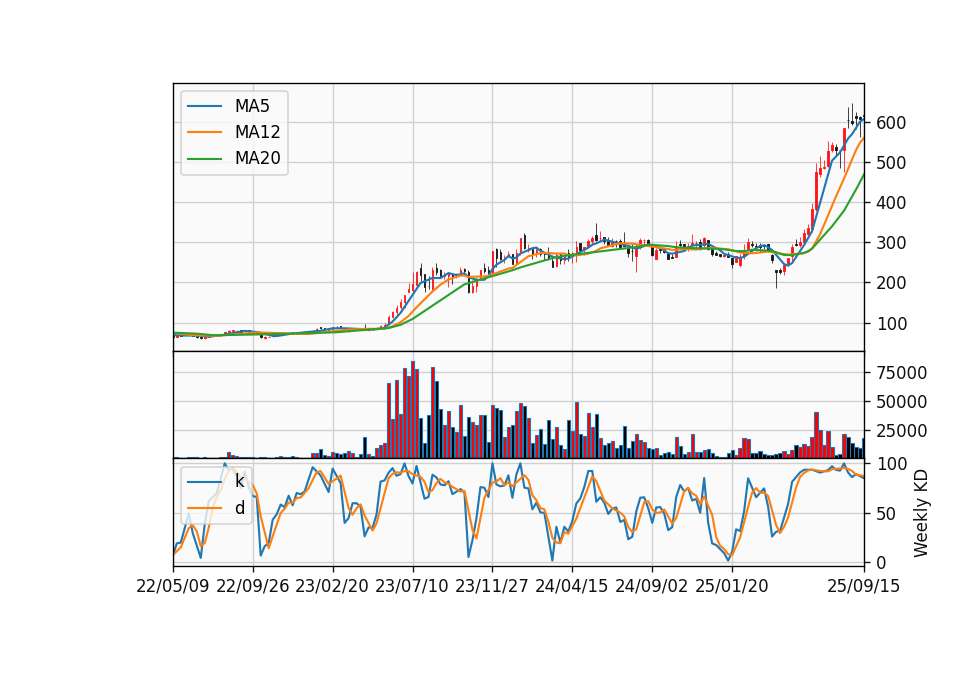Click the 50 label on the KD axis
This screenshot has width=960, height=690.
(886, 514)
